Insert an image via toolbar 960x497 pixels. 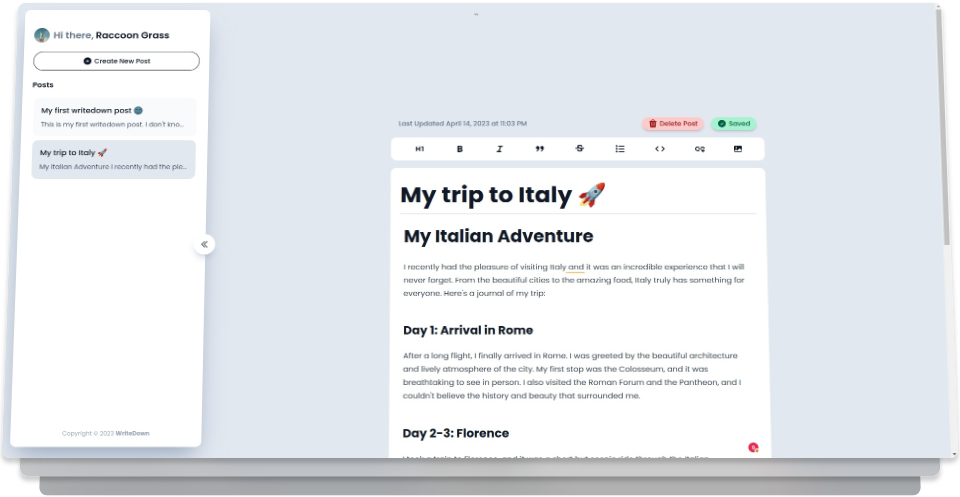[x=738, y=149]
